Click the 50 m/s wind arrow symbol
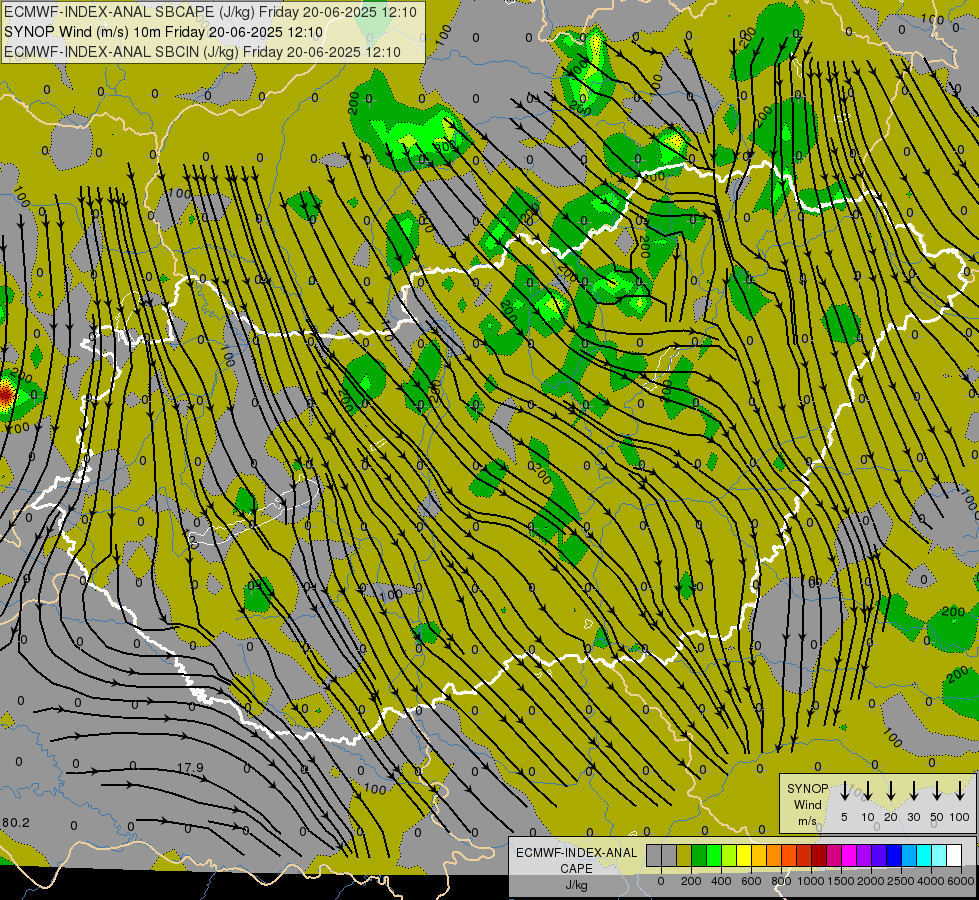The height and width of the screenshot is (900, 979). (x=937, y=791)
